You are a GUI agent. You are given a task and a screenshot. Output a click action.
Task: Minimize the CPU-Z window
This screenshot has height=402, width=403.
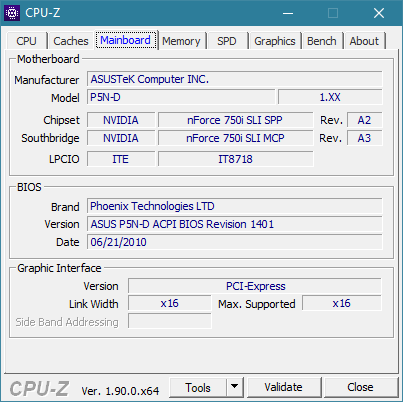click(x=288, y=13)
